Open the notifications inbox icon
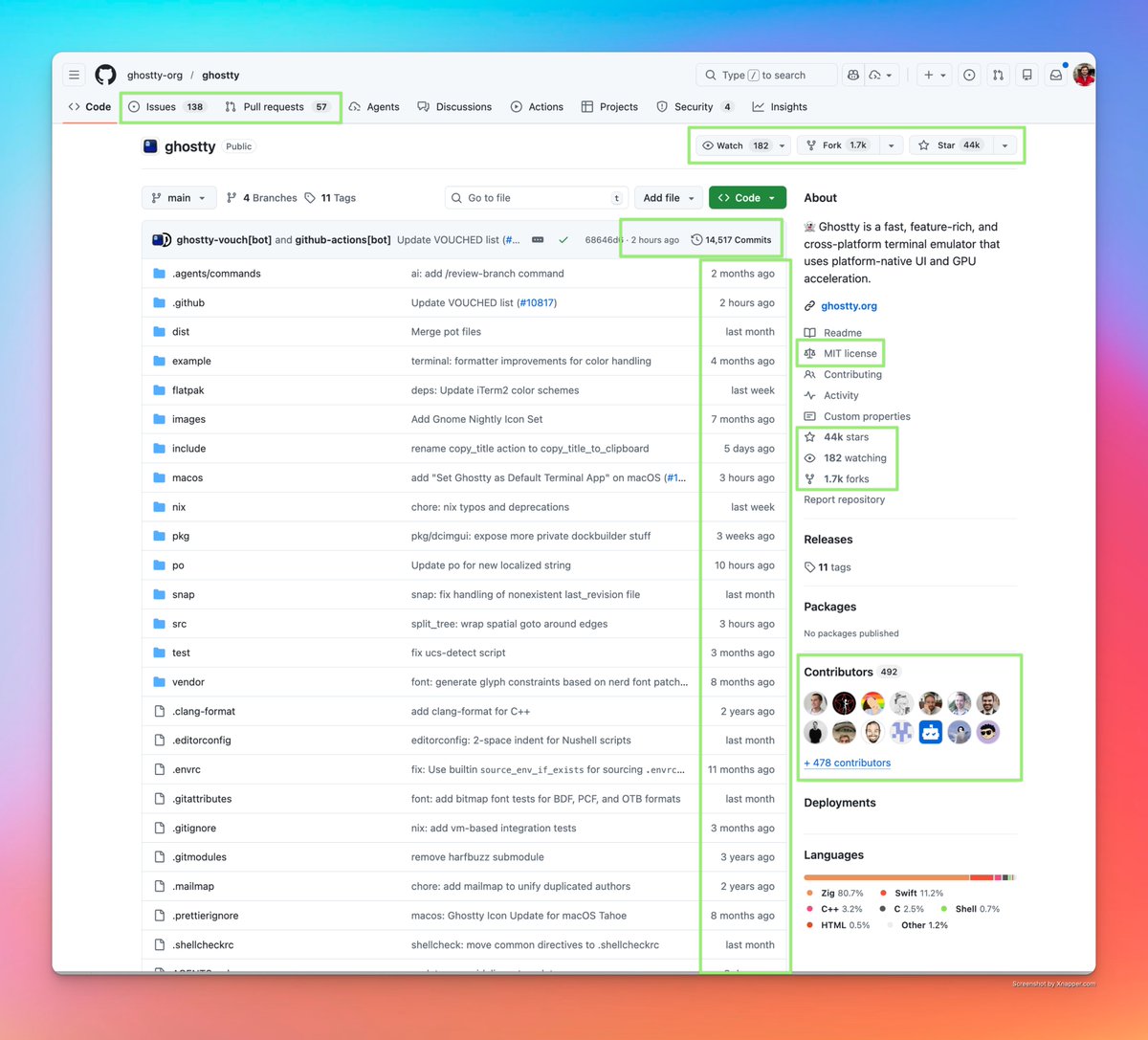The image size is (1148, 1040). coord(1055,75)
